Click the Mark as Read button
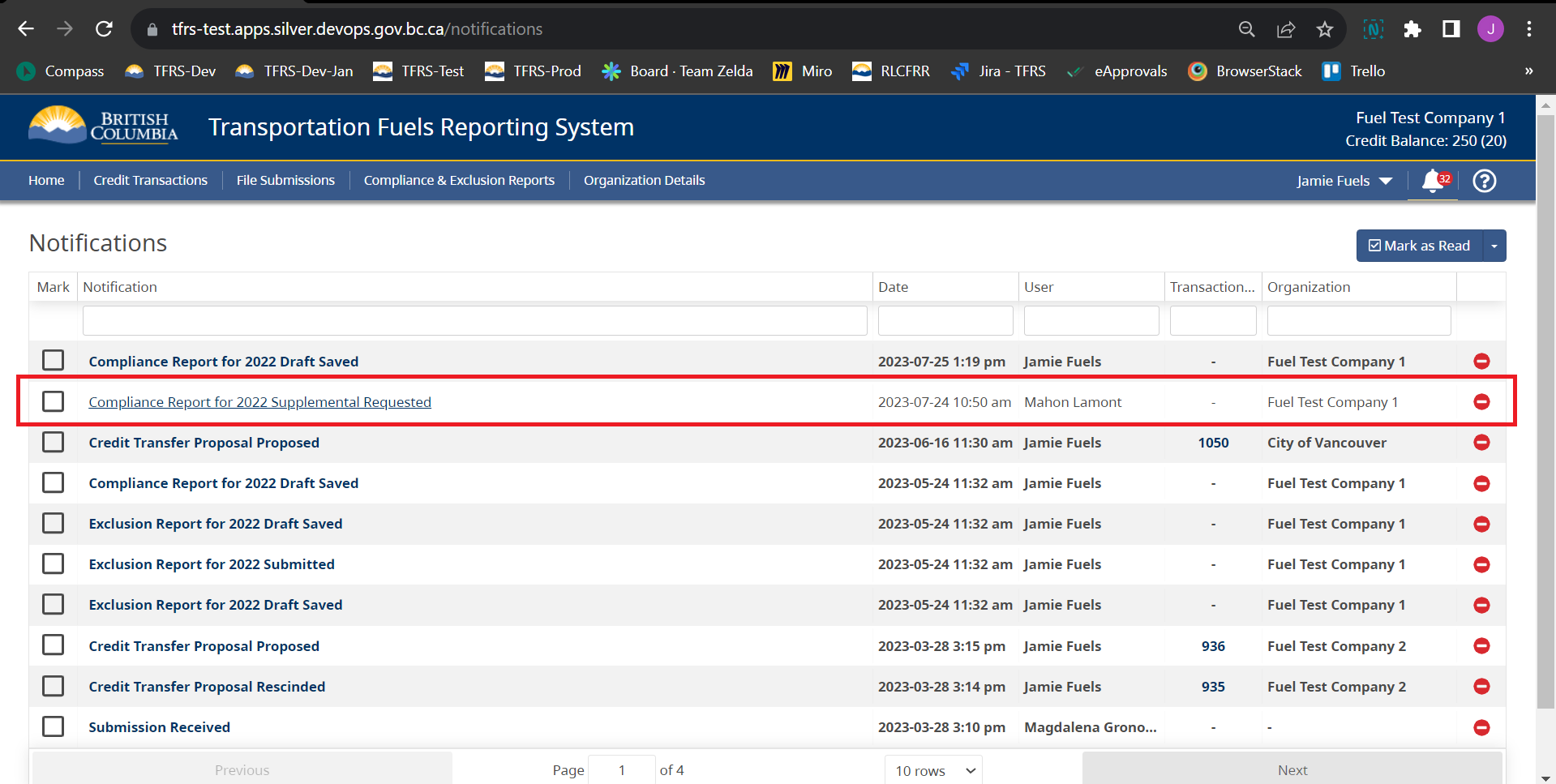 point(1419,246)
